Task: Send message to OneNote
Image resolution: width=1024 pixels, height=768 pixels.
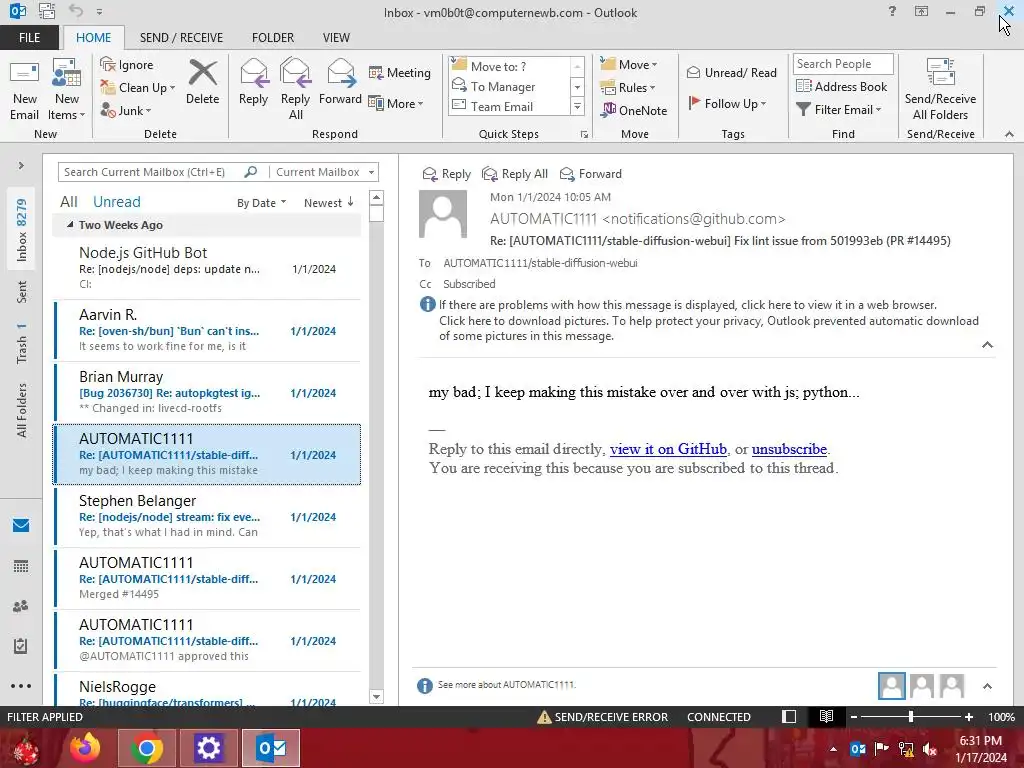Action: point(634,110)
